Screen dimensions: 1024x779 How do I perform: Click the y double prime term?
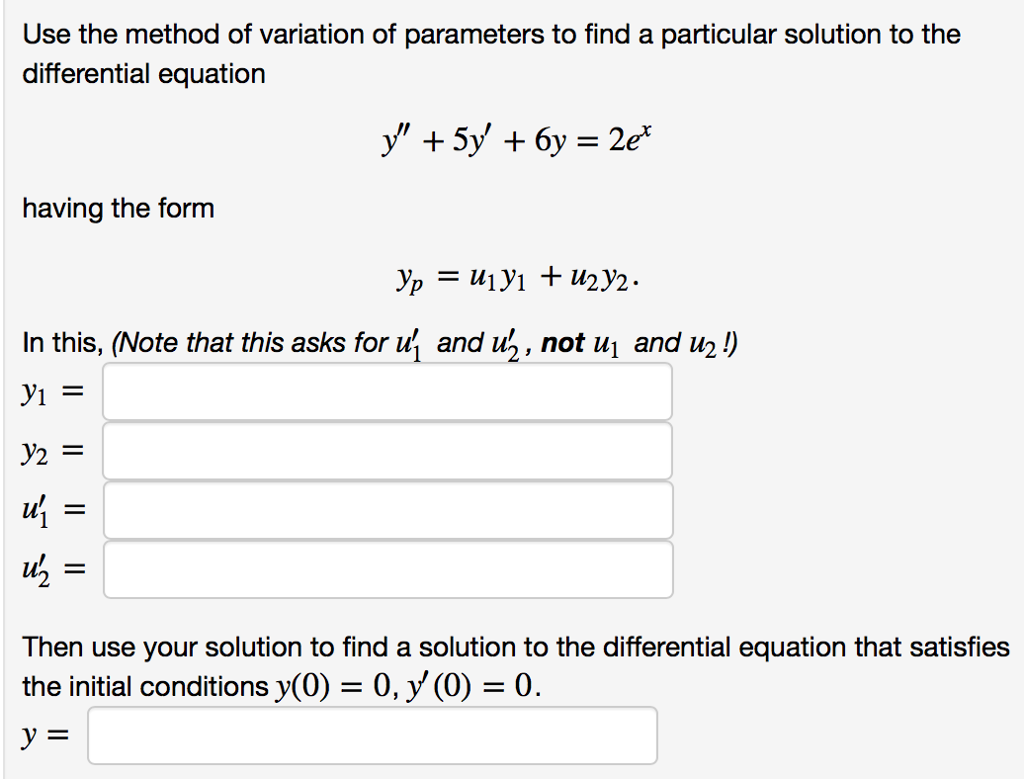point(398,140)
